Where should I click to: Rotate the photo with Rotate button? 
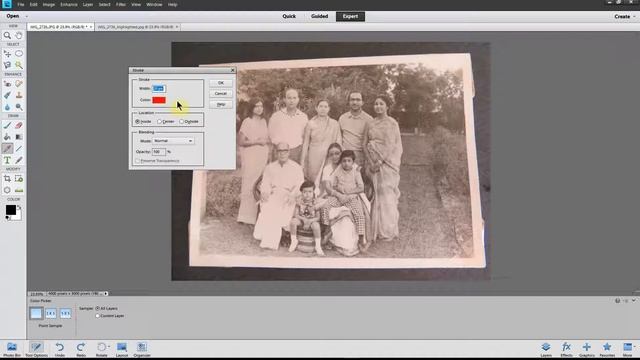pos(101,349)
